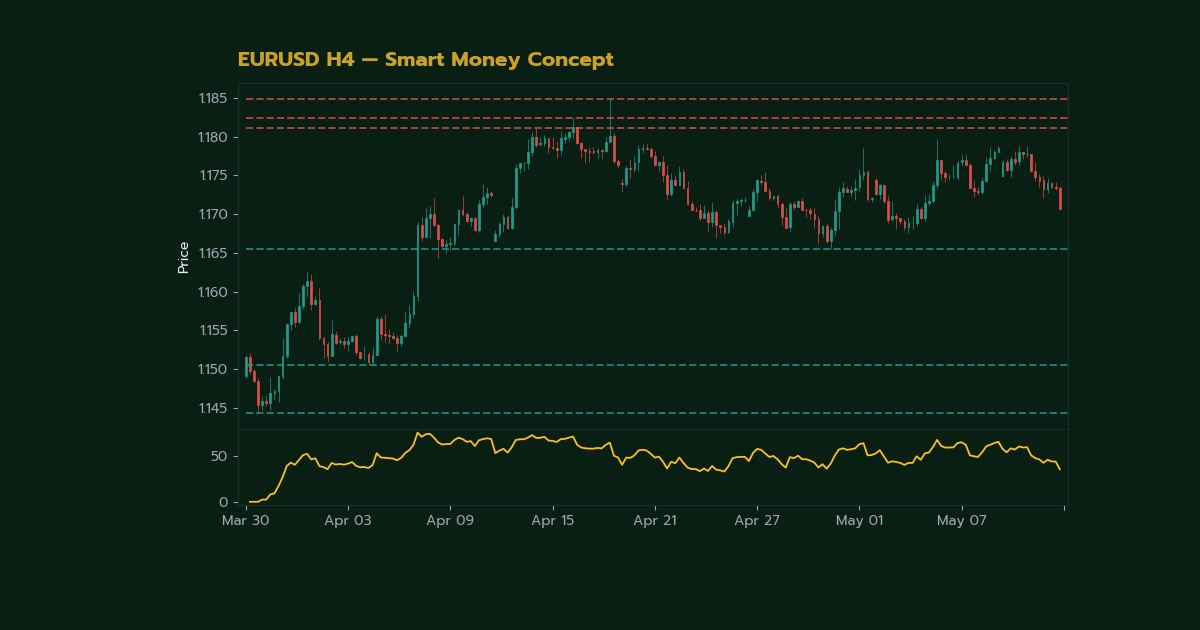Click the 1185 price axis tick

212,98
